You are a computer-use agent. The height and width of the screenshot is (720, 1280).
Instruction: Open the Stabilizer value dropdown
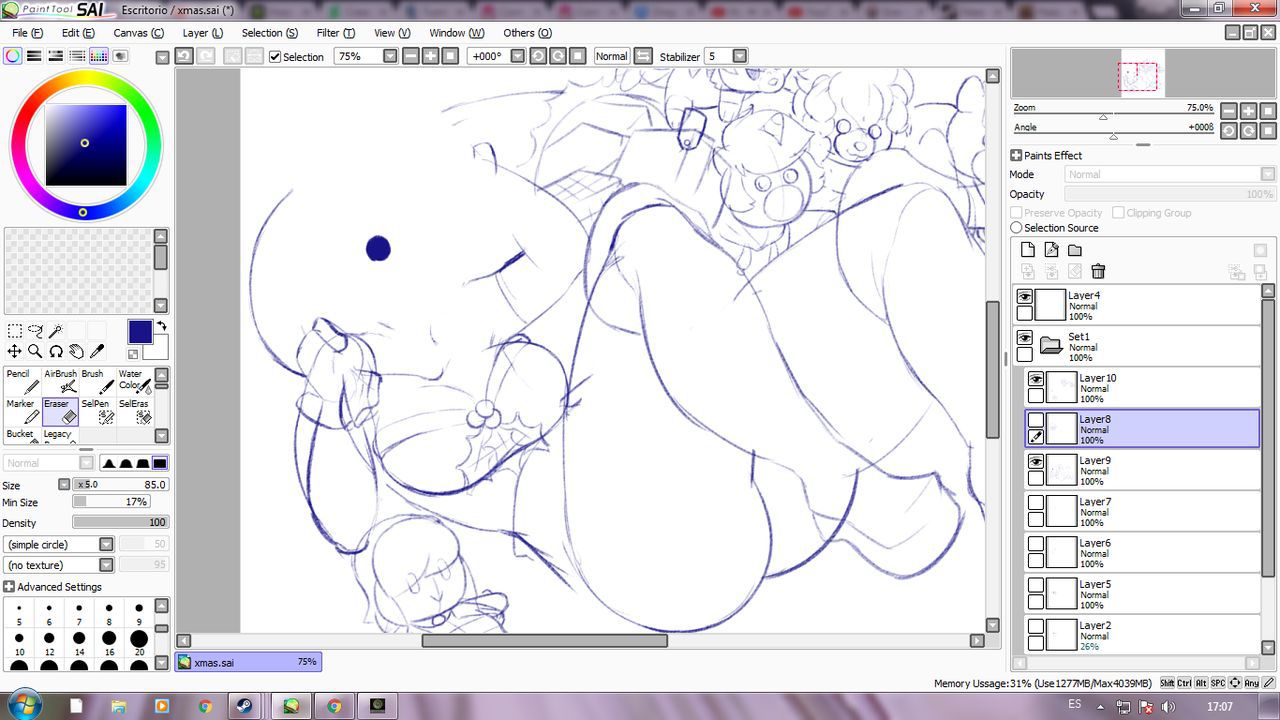point(740,56)
